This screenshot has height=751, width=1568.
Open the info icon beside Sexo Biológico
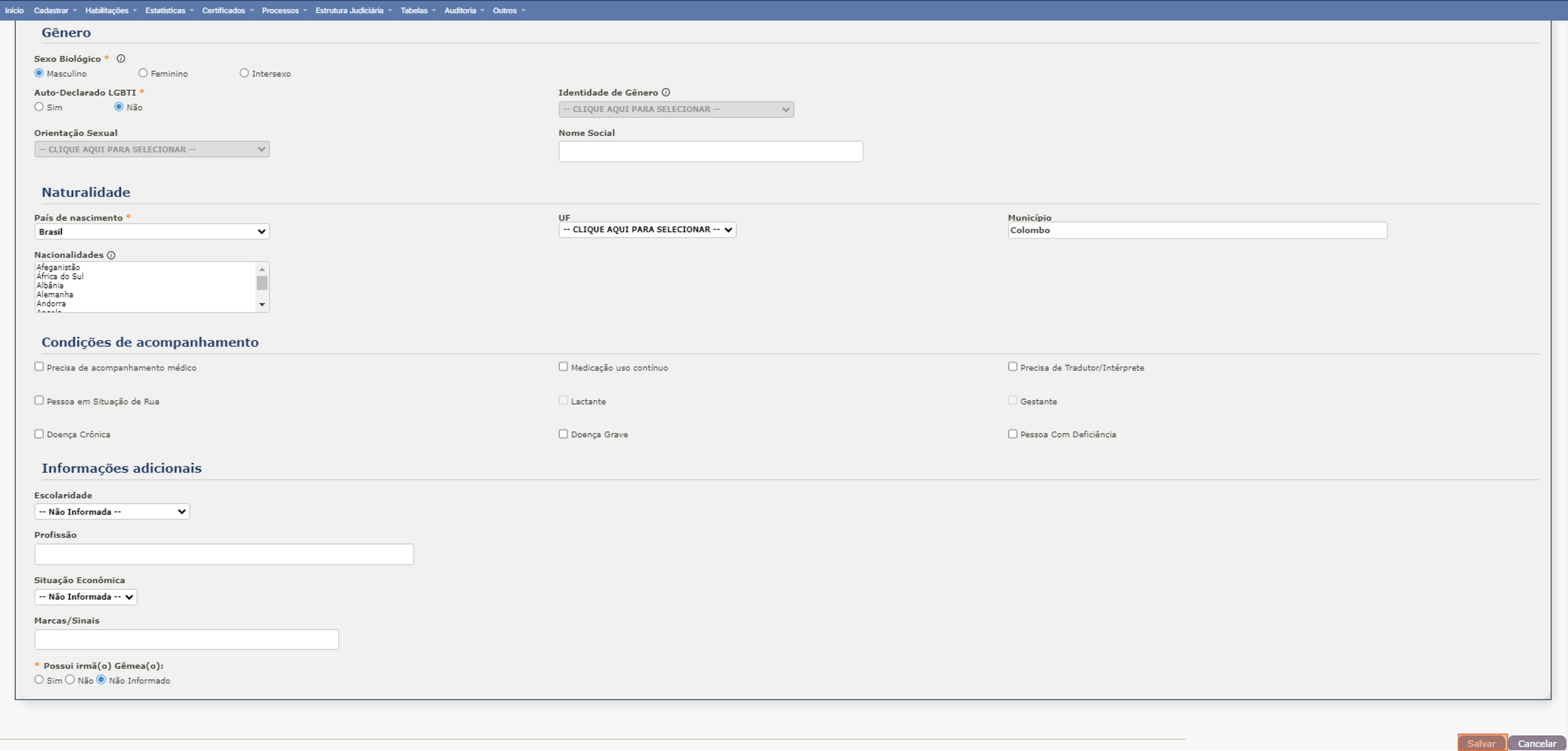(120, 58)
